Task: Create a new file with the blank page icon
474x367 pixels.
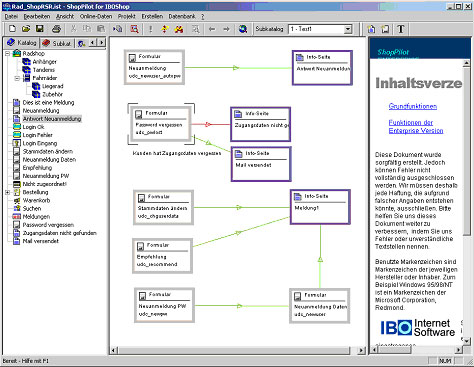Action: pos(12,29)
